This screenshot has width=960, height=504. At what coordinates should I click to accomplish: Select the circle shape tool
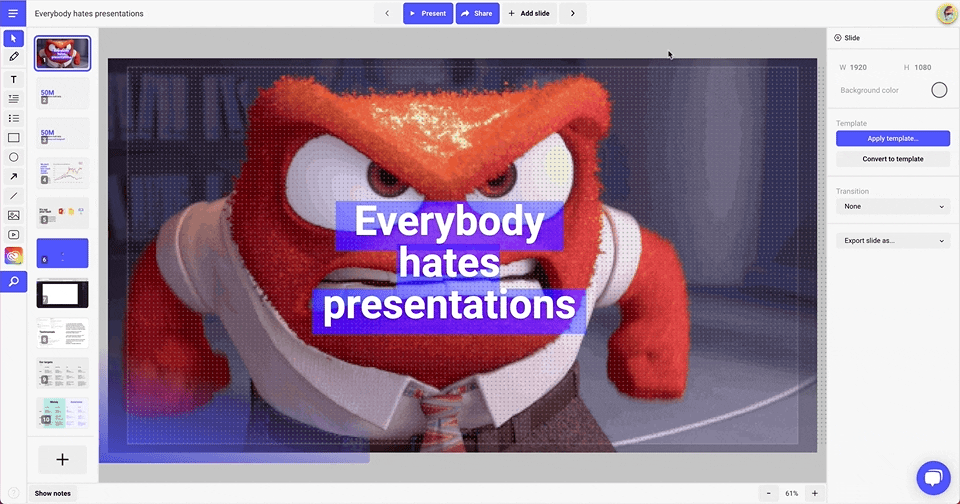[13, 157]
